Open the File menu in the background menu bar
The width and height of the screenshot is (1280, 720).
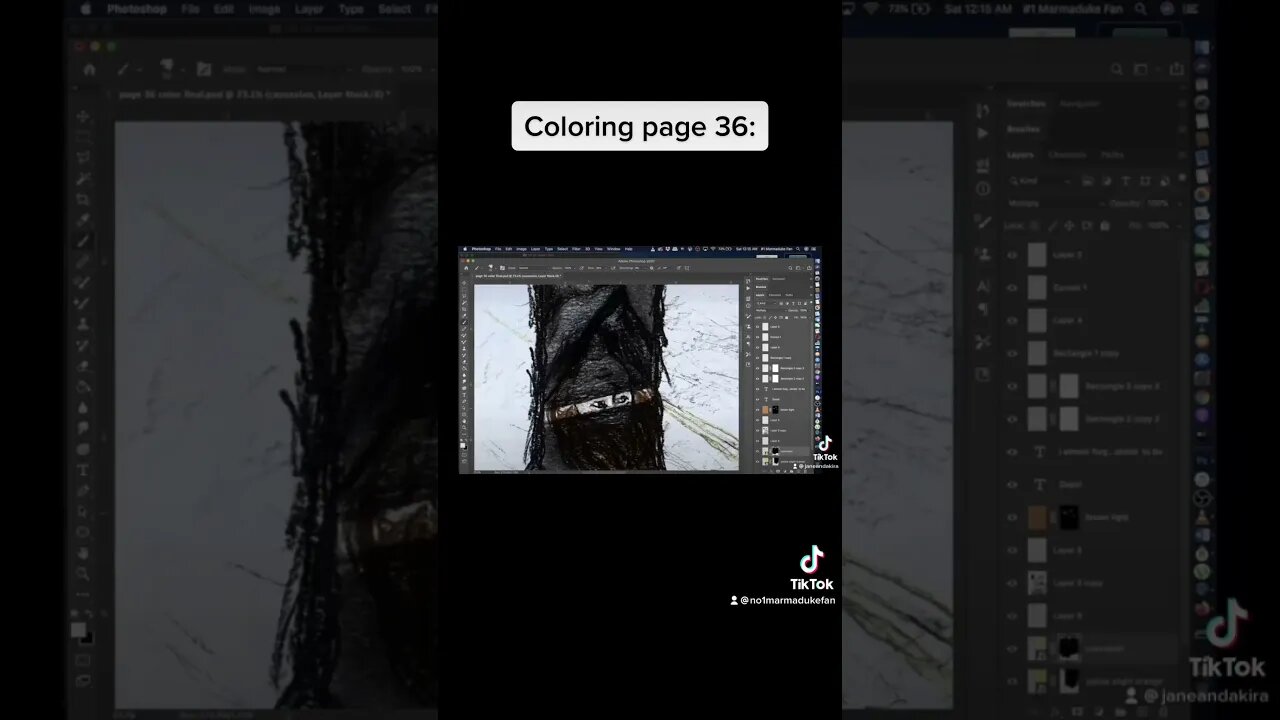(190, 9)
